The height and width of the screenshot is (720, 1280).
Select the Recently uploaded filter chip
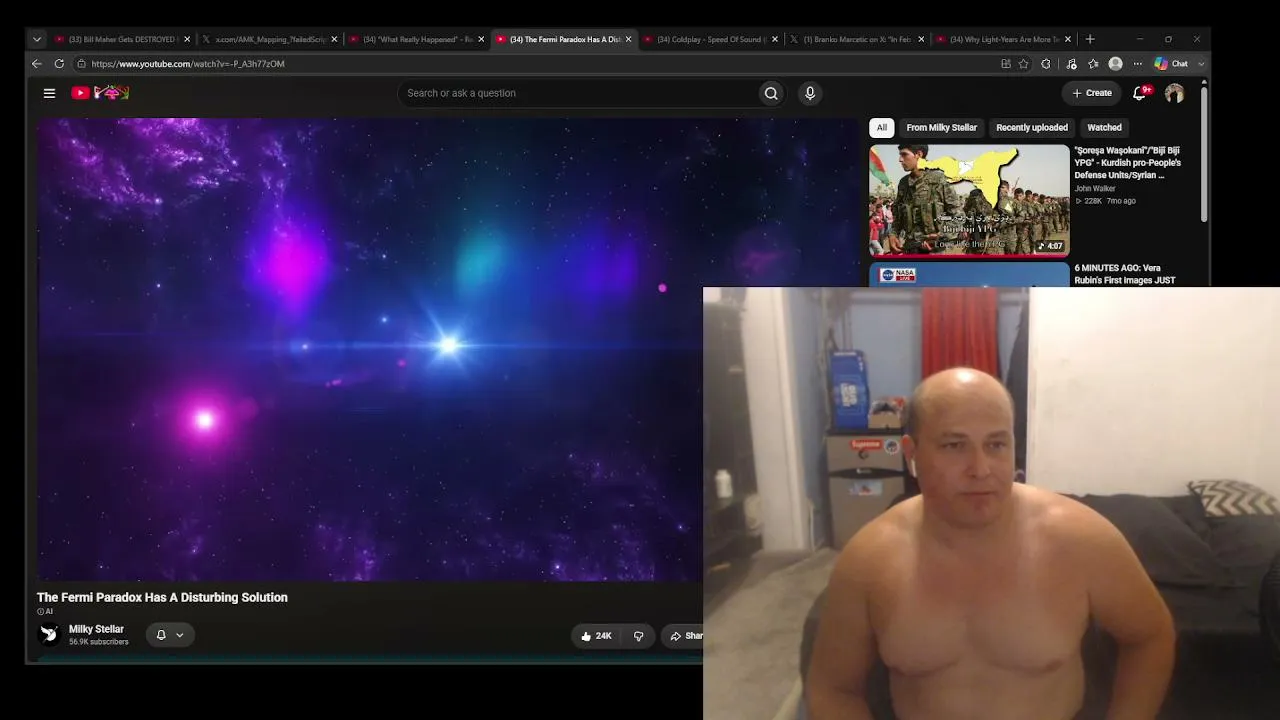point(1032,128)
